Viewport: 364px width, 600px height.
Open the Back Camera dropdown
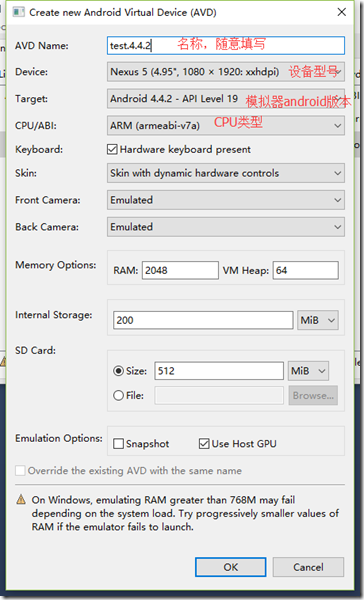click(x=226, y=227)
